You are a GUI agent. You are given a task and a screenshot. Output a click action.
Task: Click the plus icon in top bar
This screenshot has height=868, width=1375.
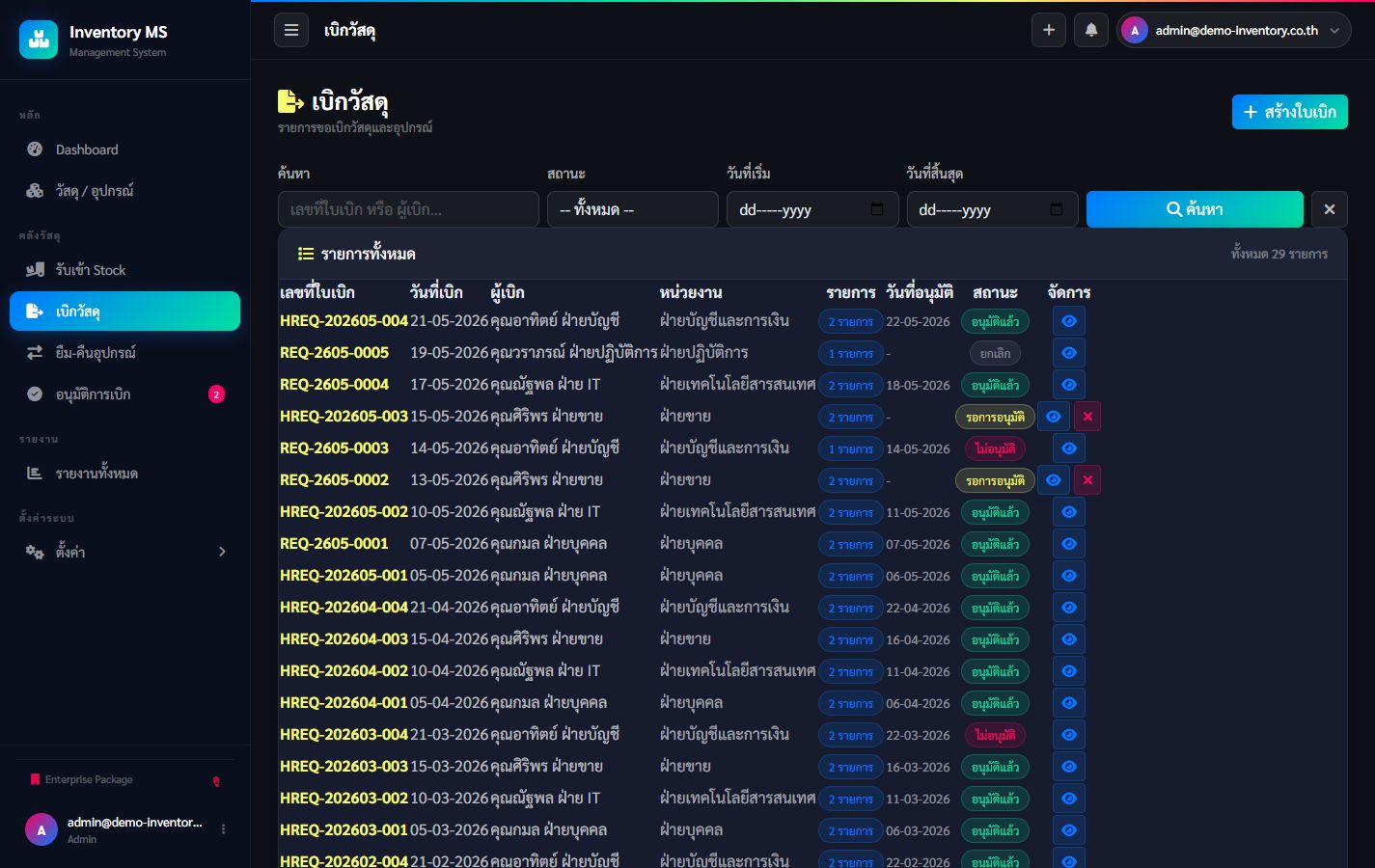(x=1049, y=30)
